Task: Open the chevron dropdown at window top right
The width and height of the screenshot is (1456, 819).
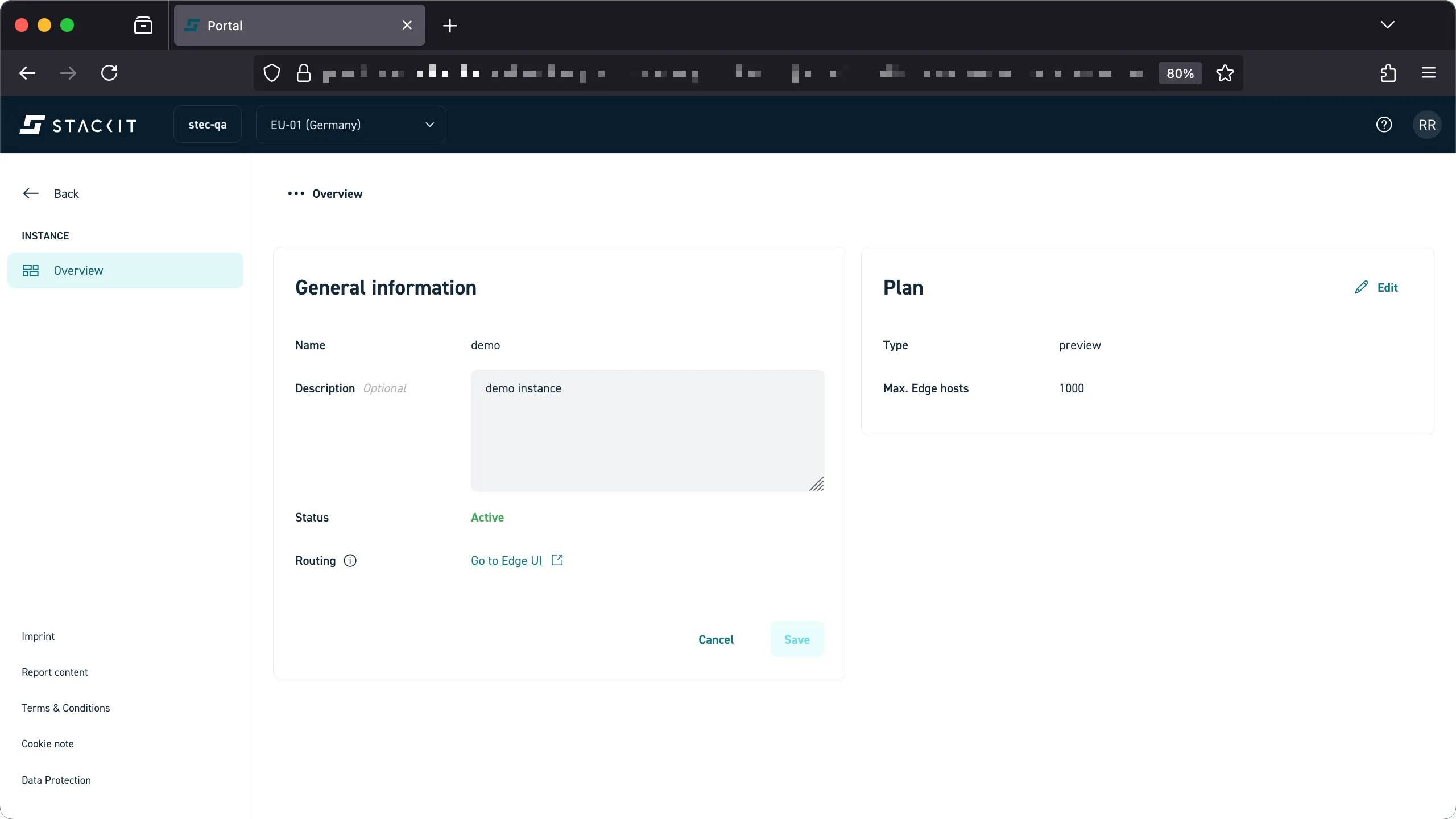Action: [x=1388, y=25]
